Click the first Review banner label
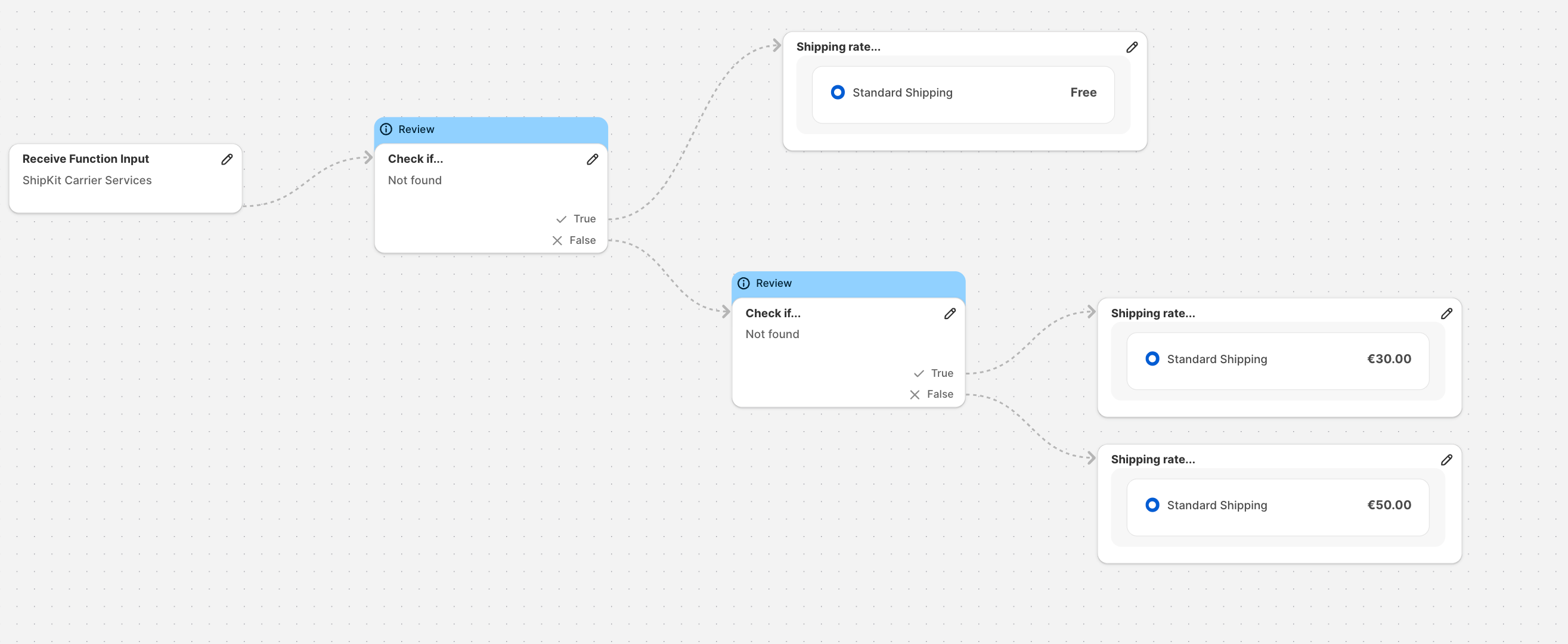Viewport: 1568px width, 644px height. pos(416,129)
